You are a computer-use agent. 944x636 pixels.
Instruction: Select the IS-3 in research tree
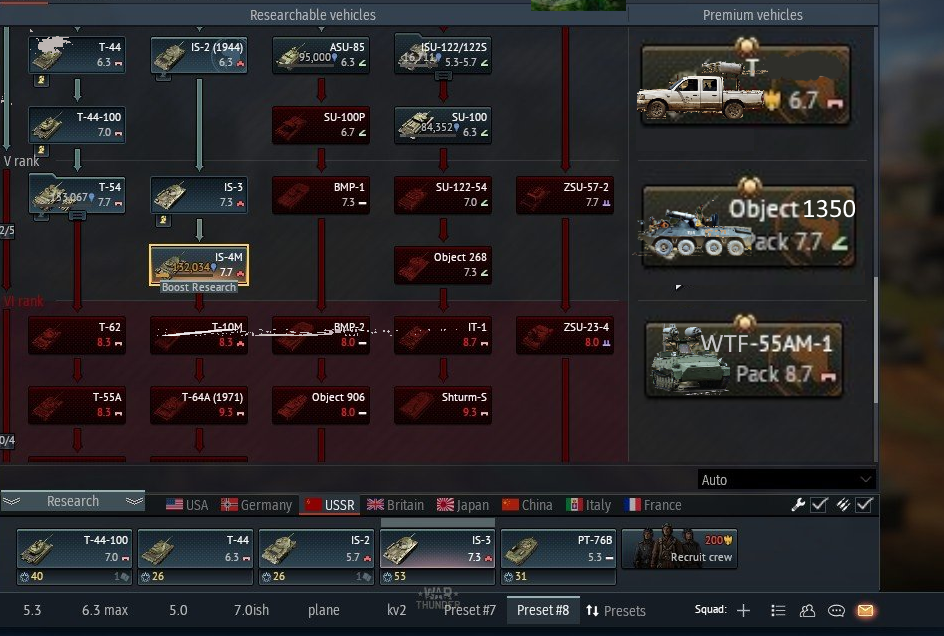pos(199,195)
